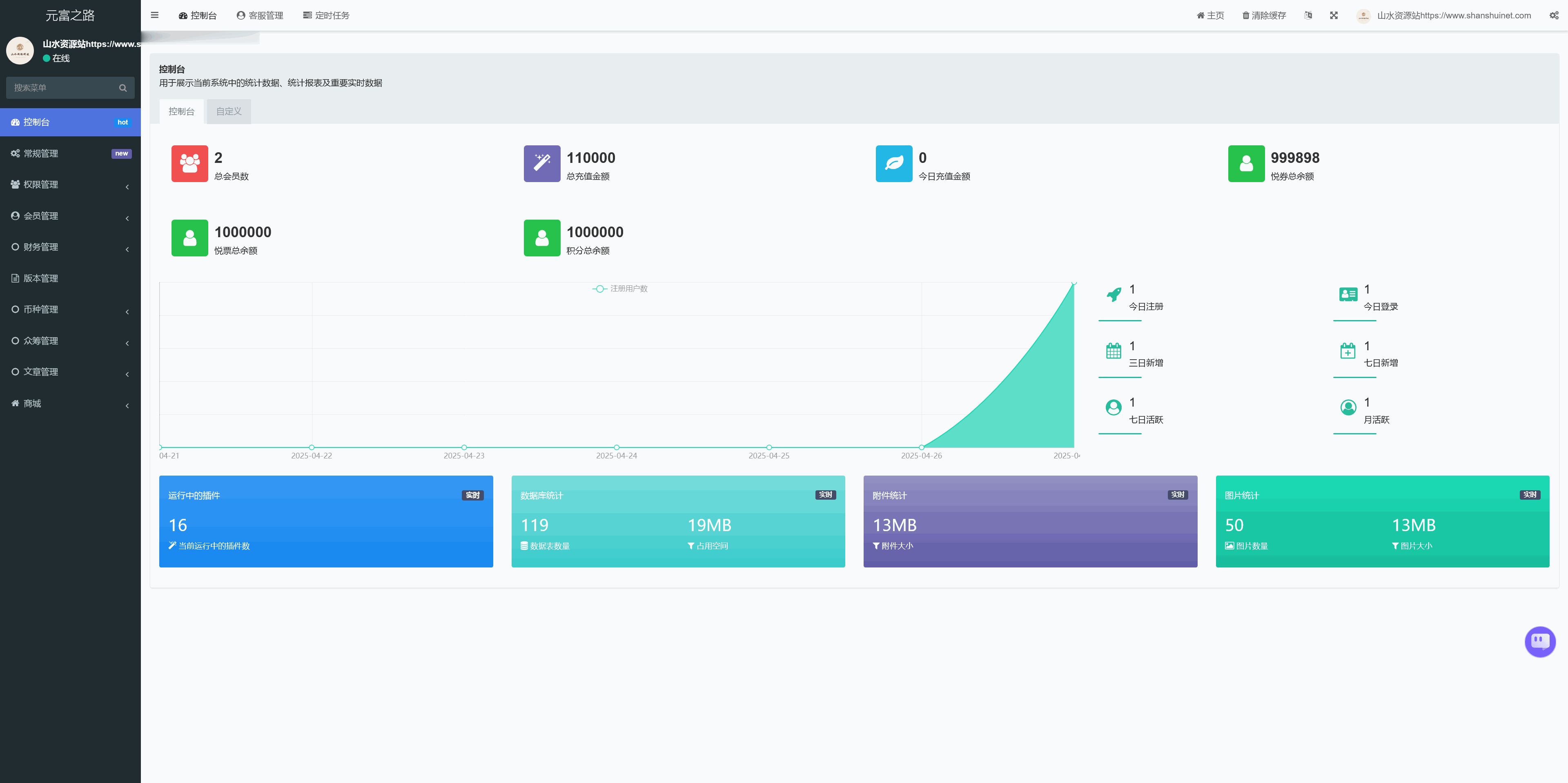Click the language translate icon

pyautogui.click(x=1308, y=15)
